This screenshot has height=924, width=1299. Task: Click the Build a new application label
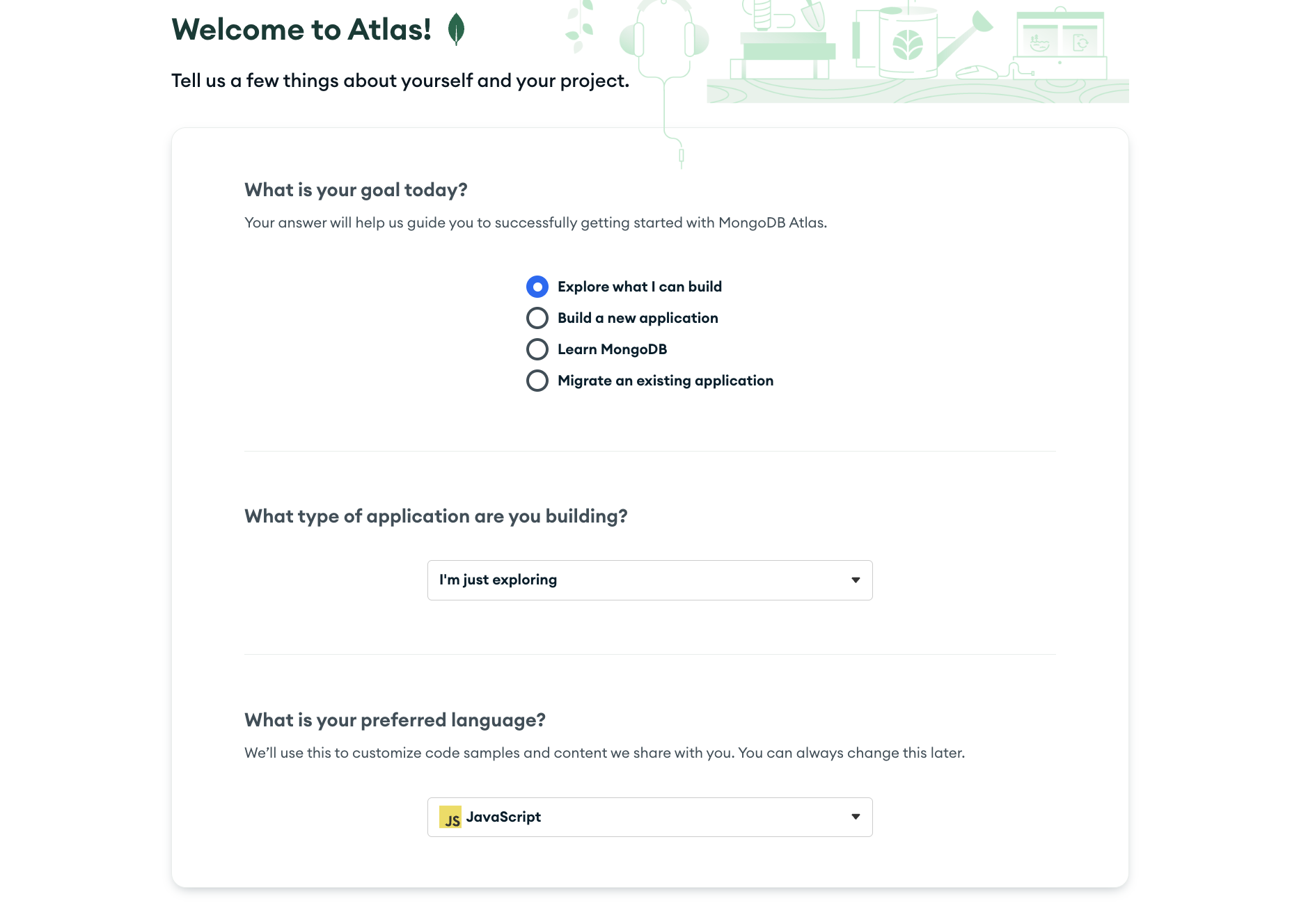tap(638, 318)
